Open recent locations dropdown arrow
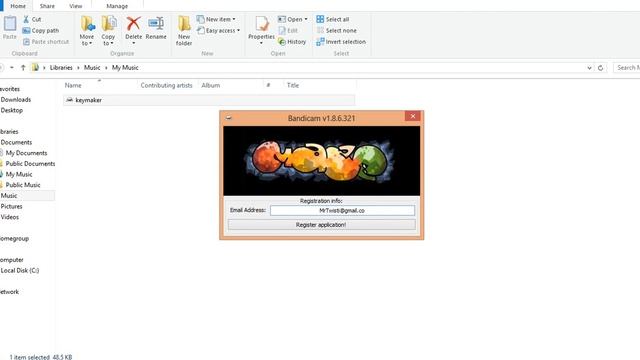 coord(12,68)
